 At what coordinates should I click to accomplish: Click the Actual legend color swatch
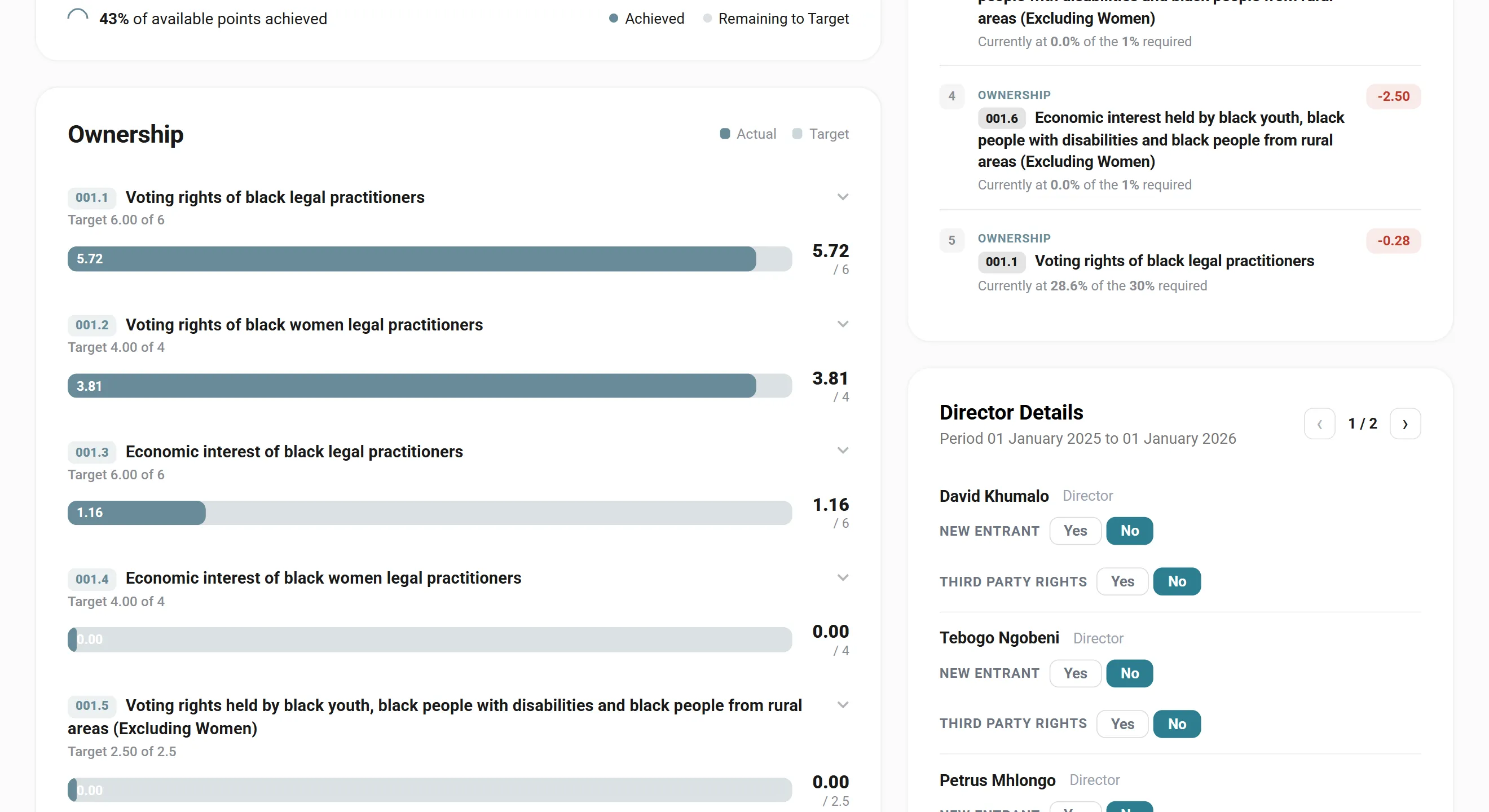point(725,134)
